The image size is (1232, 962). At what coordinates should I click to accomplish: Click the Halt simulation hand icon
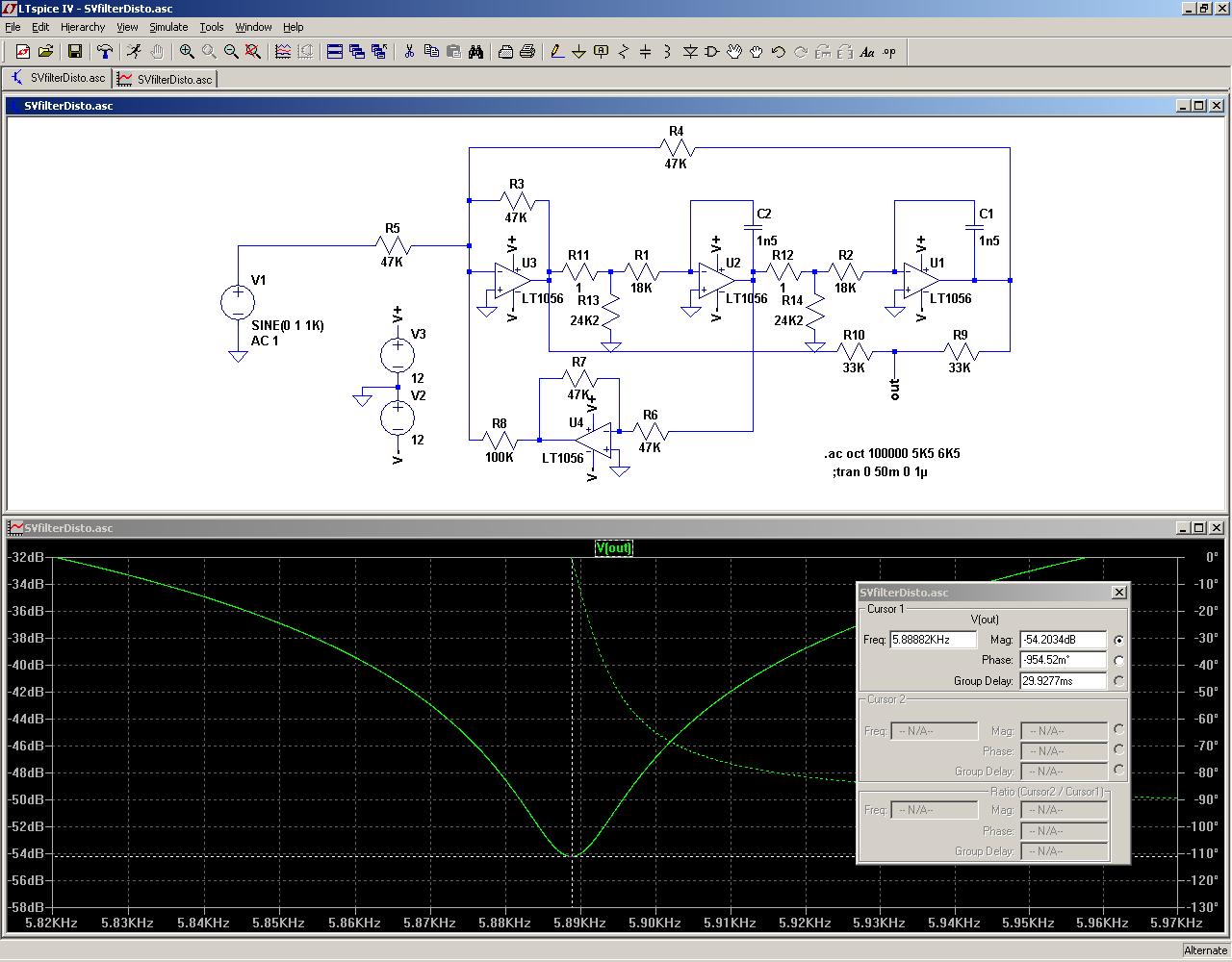(x=157, y=52)
